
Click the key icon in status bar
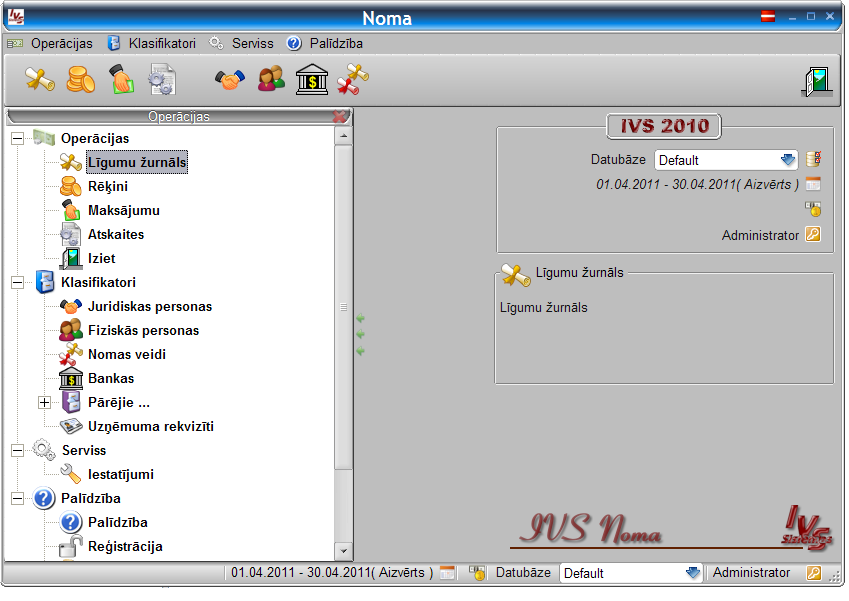(814, 573)
